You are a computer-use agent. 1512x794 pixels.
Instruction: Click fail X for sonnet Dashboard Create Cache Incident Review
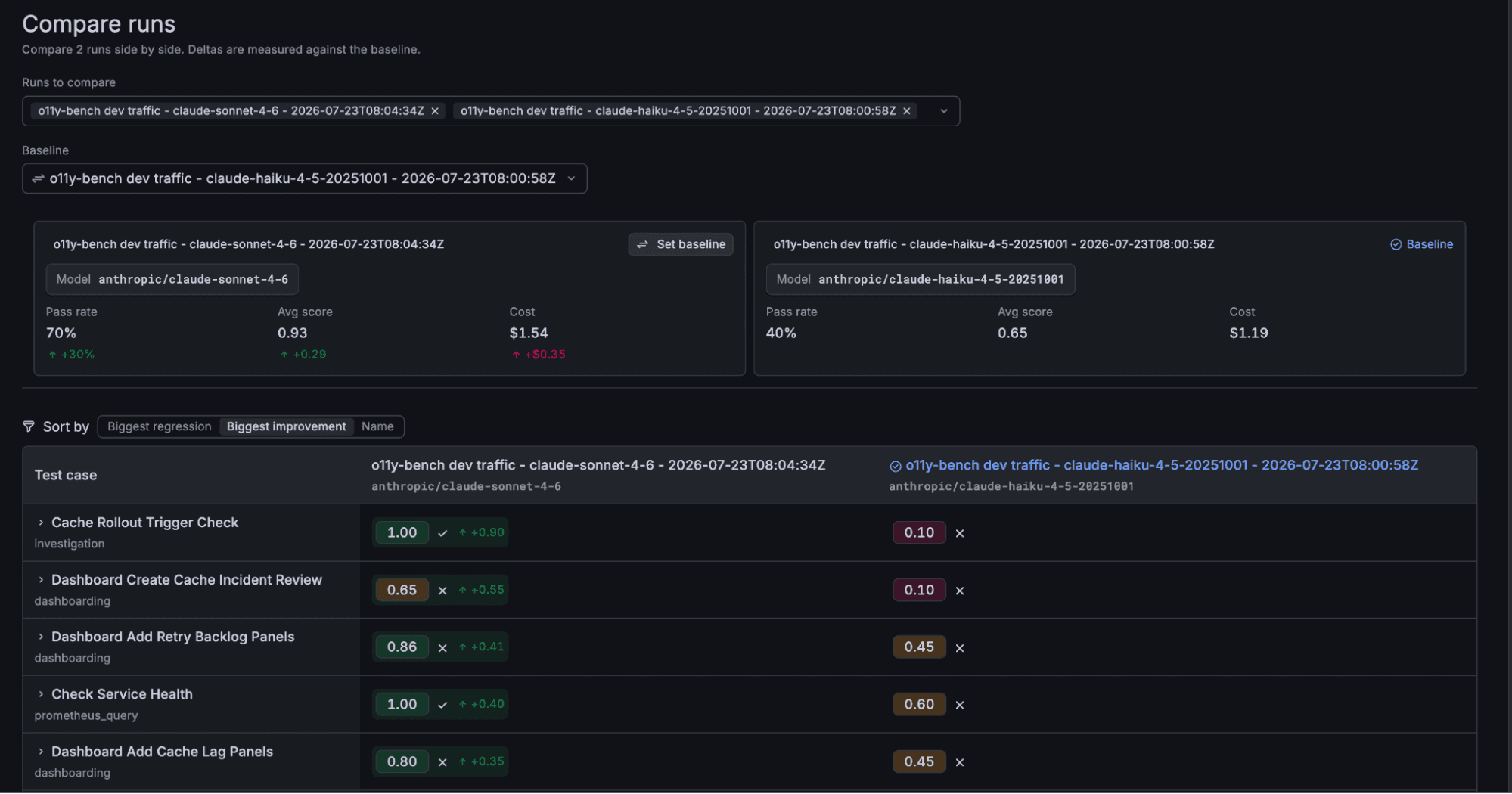pyautogui.click(x=442, y=591)
